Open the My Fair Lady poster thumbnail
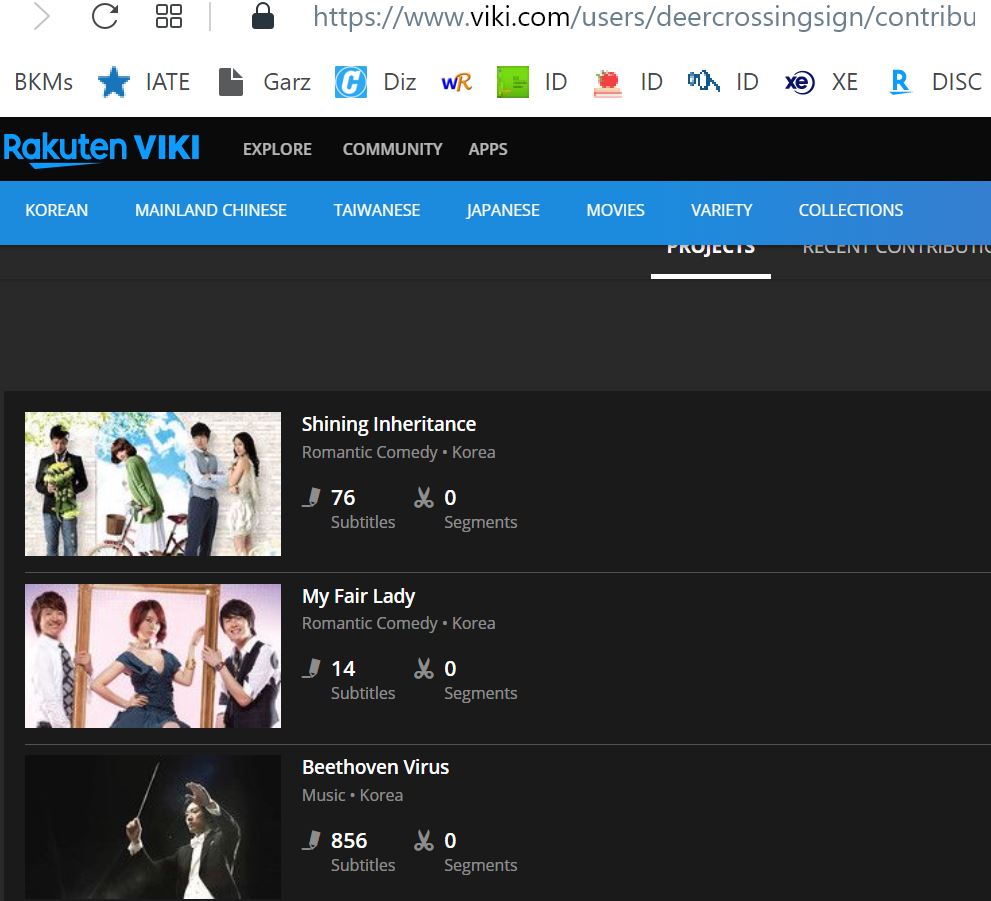991x901 pixels. coord(153,656)
